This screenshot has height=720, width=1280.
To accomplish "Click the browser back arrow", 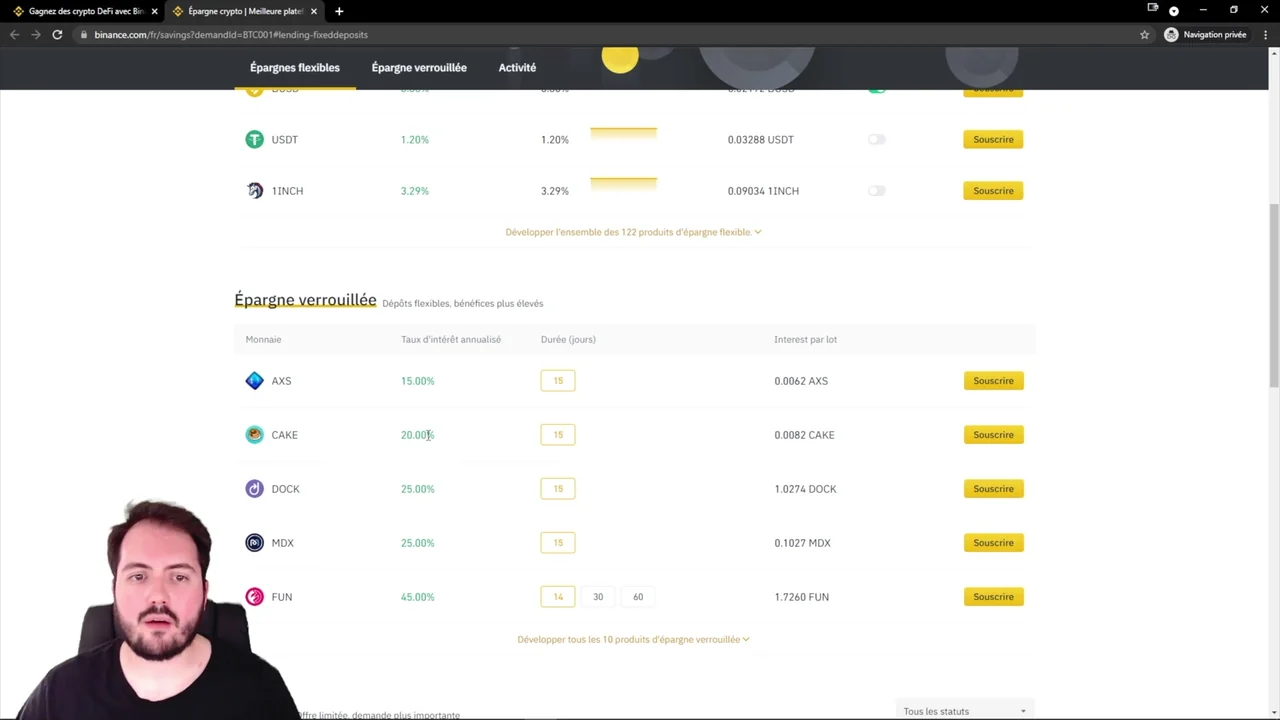I will [14, 34].
